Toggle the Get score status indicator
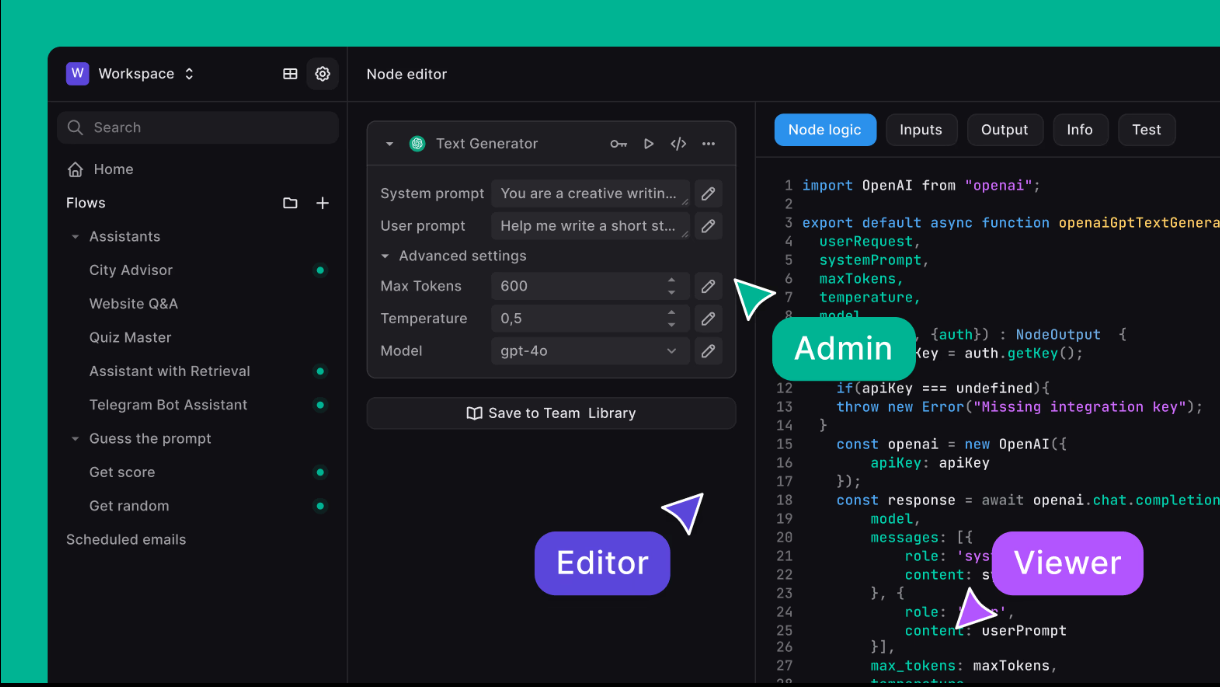This screenshot has width=1220, height=687. pyautogui.click(x=320, y=472)
